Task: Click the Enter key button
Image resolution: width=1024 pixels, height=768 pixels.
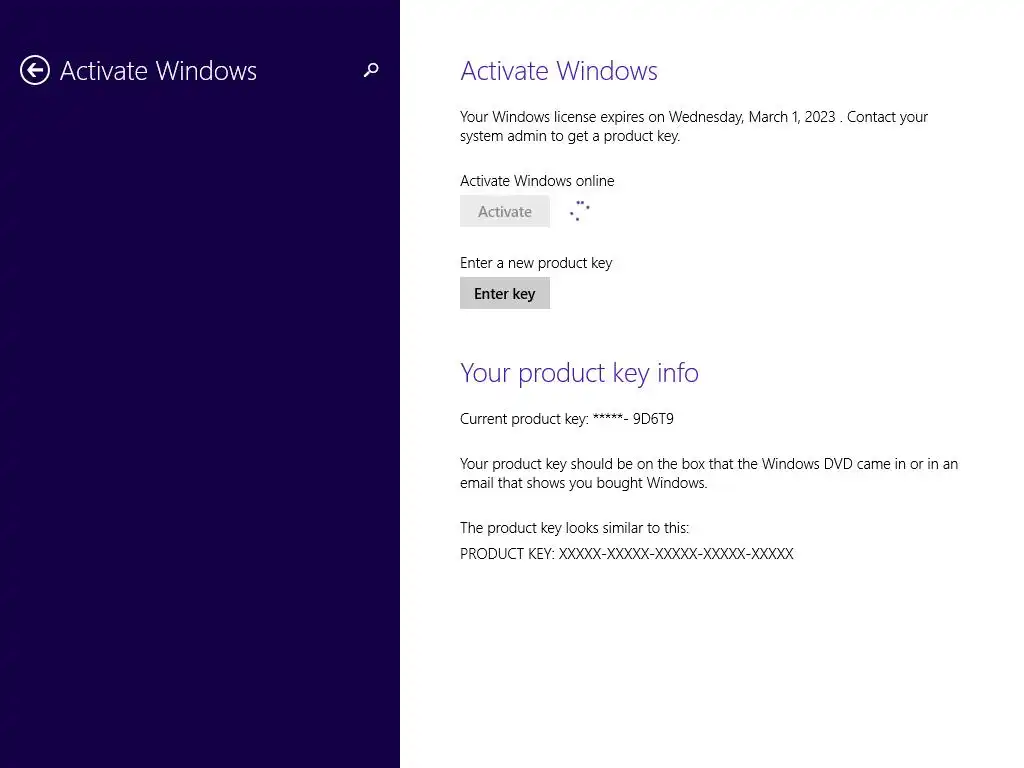Action: click(505, 293)
